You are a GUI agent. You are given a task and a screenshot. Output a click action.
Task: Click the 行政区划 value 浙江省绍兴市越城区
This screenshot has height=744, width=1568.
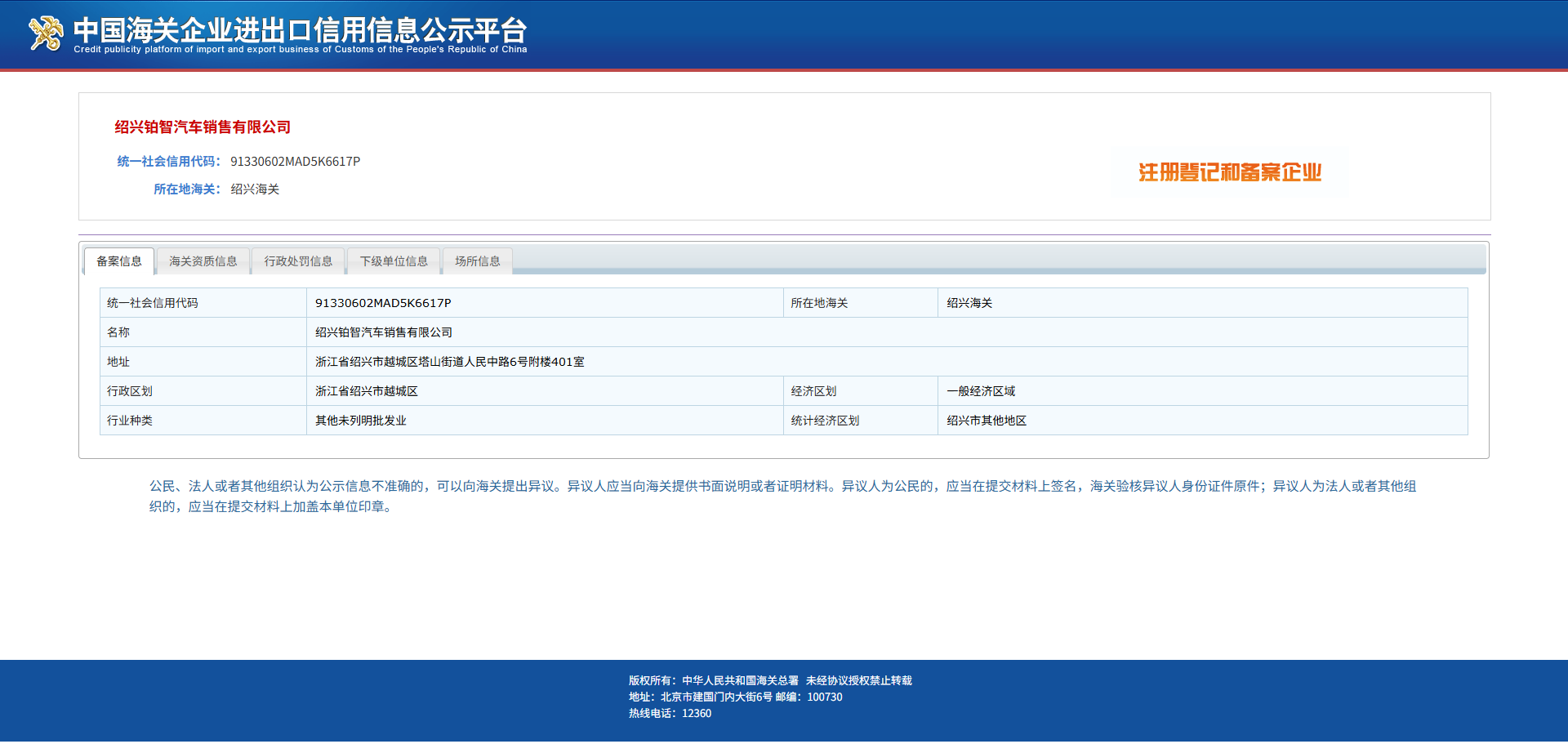pos(545,391)
